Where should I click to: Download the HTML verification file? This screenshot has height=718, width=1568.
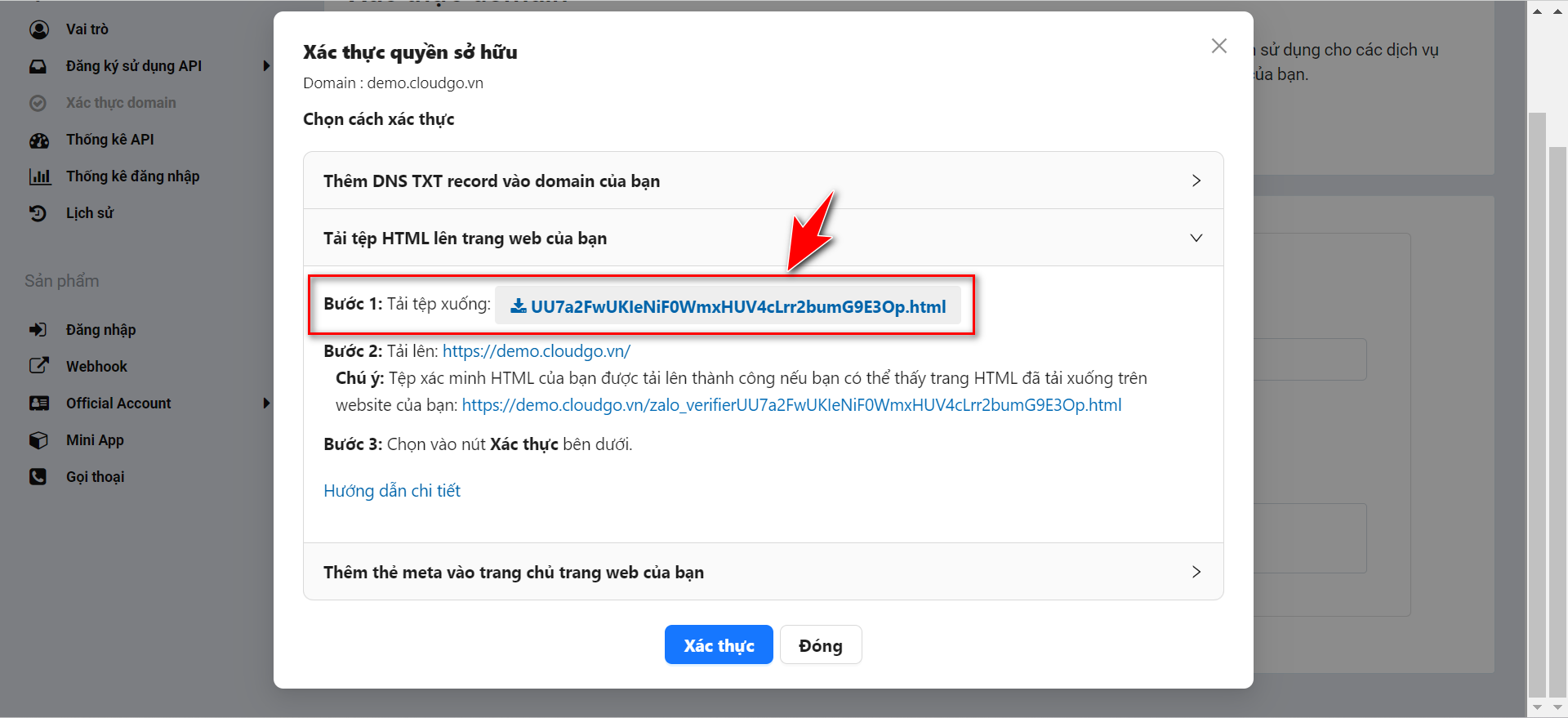point(728,307)
